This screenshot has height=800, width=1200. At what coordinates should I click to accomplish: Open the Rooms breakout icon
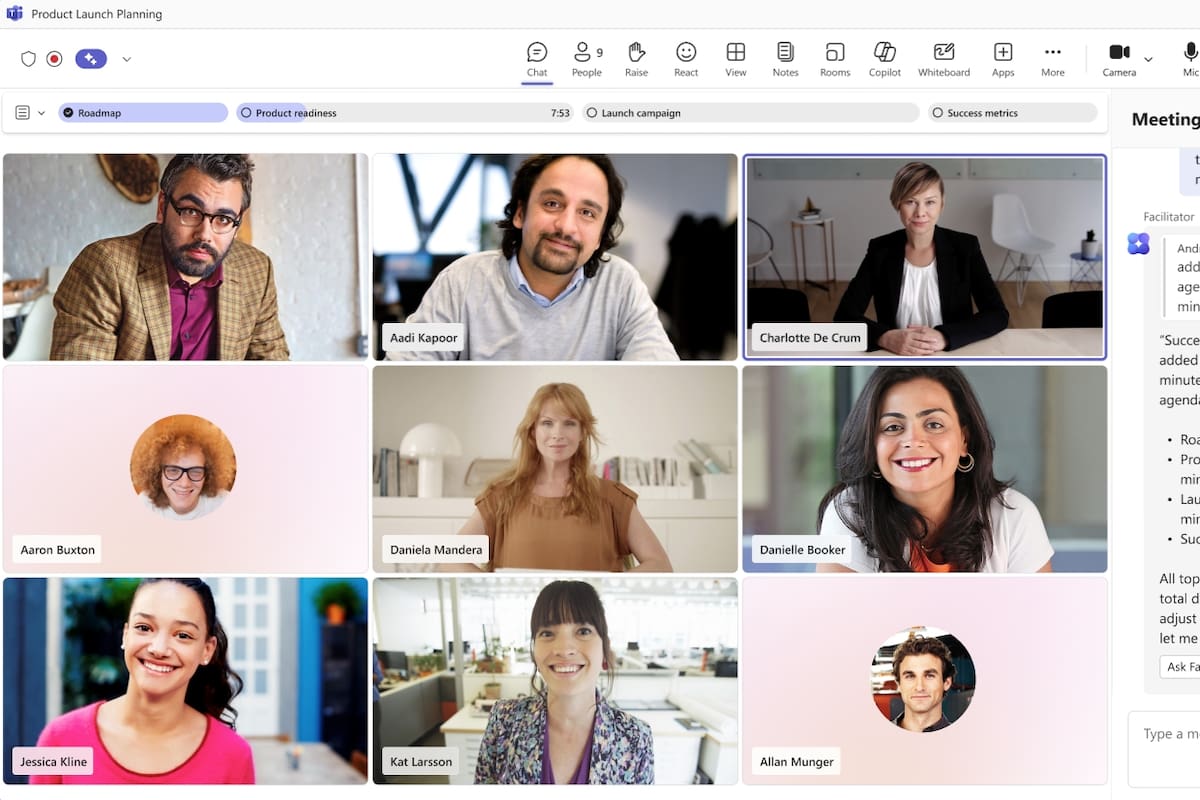[x=835, y=59]
